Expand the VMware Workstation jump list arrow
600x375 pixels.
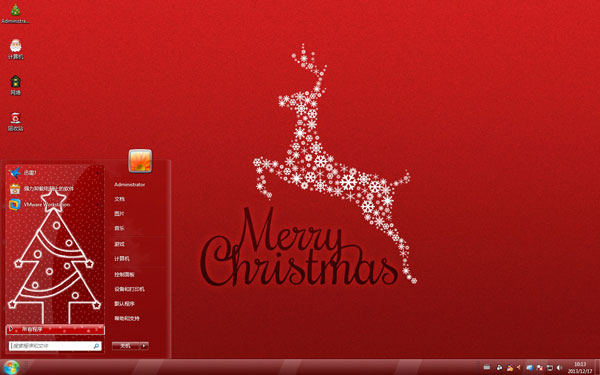[98, 204]
